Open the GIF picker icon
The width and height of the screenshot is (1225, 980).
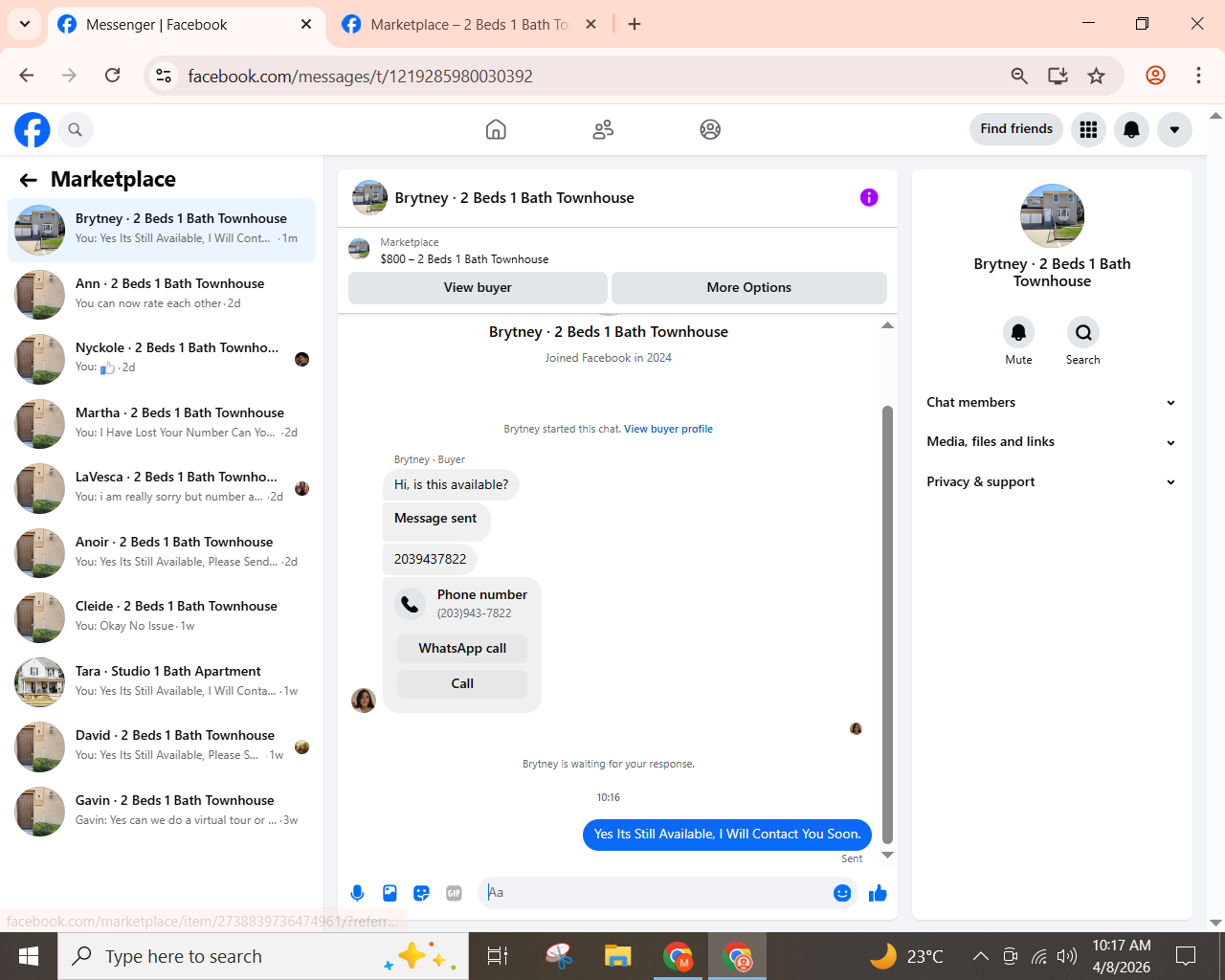point(454,893)
